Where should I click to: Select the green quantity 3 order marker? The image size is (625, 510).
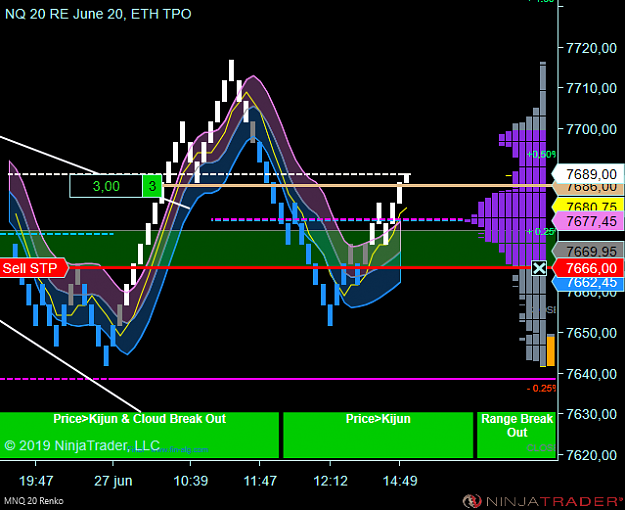(x=152, y=186)
